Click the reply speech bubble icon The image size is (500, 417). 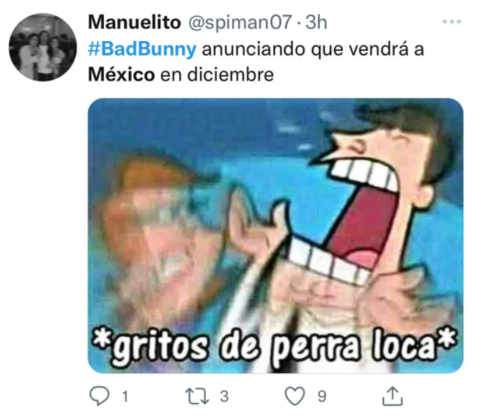(x=99, y=396)
